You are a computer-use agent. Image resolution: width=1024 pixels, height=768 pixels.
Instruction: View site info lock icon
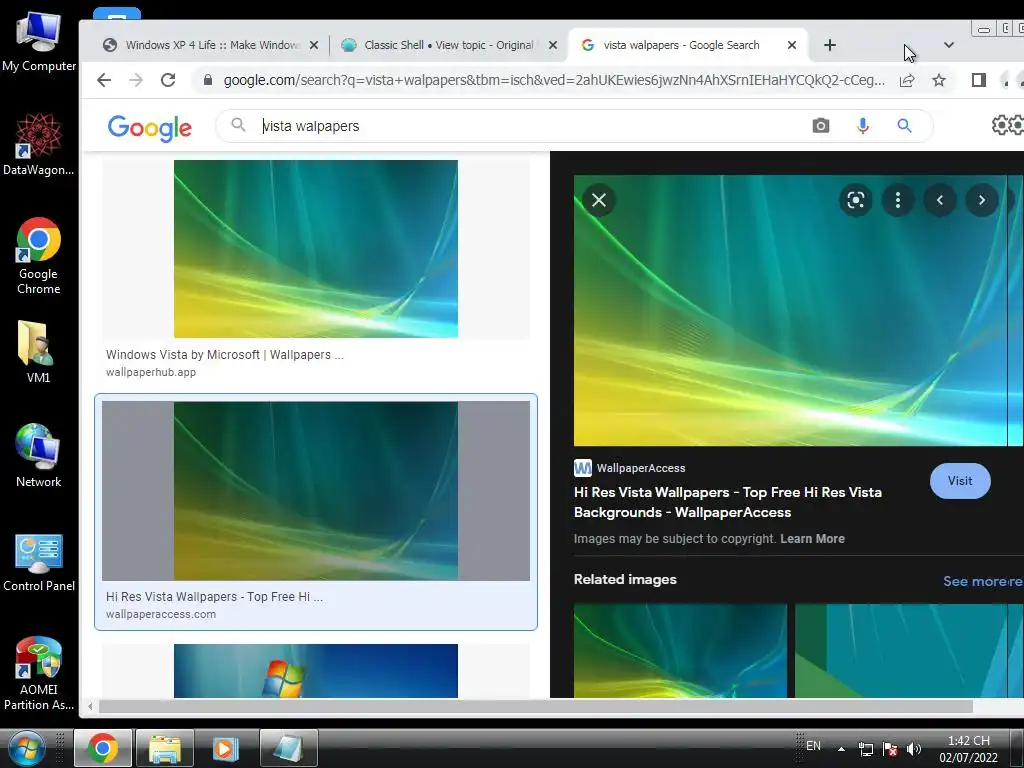pyautogui.click(x=208, y=80)
